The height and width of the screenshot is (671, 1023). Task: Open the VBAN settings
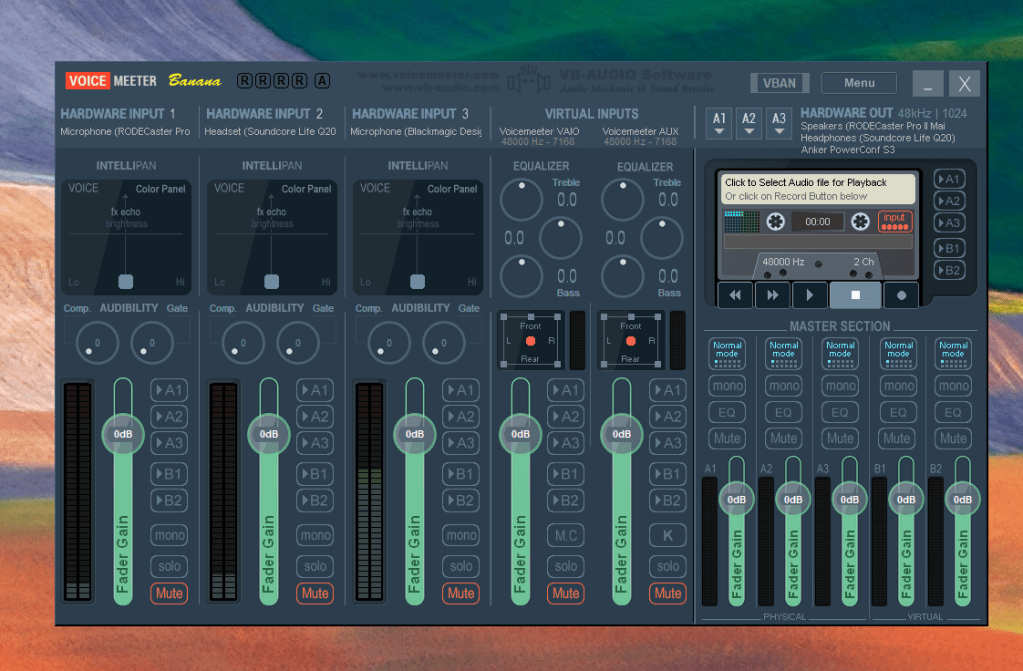(780, 83)
